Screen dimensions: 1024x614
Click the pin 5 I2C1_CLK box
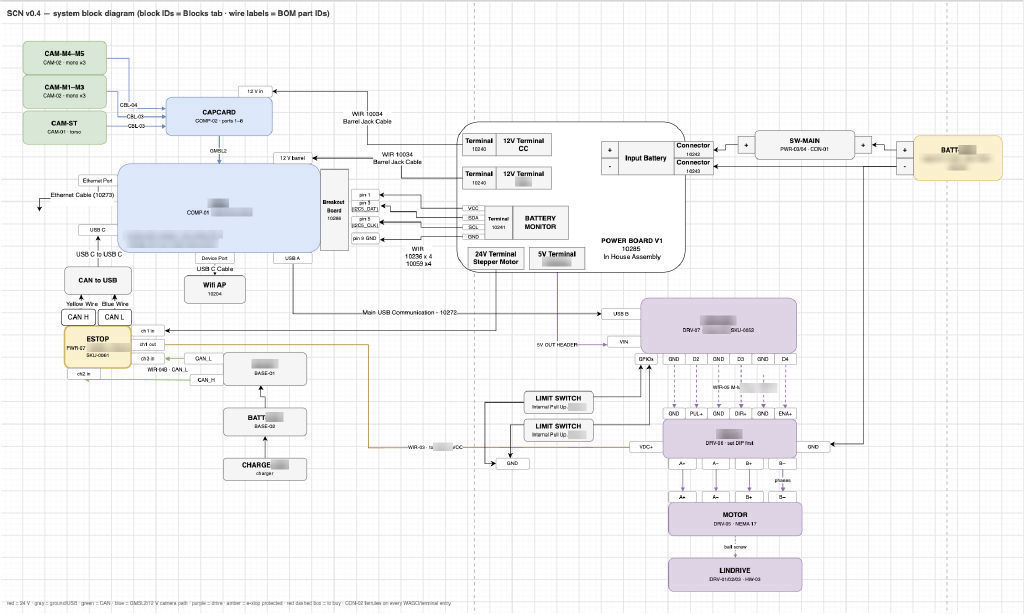tap(365, 222)
